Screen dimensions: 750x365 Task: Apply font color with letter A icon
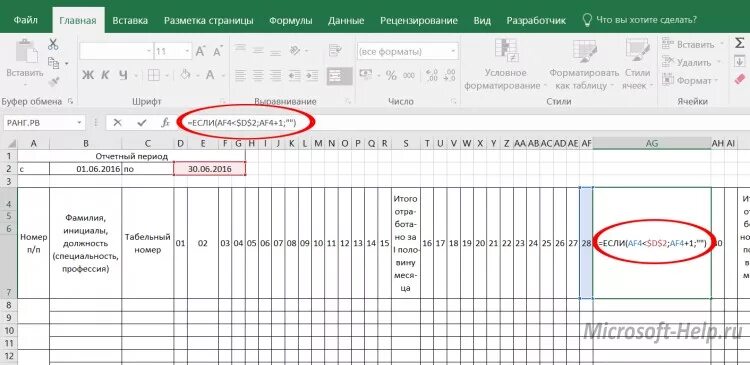click(210, 75)
